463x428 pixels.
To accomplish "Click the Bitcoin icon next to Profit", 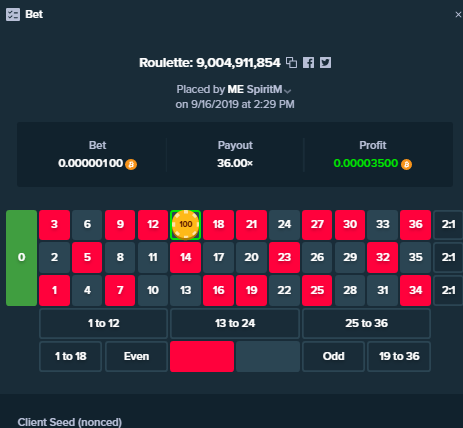I will coord(406,164).
